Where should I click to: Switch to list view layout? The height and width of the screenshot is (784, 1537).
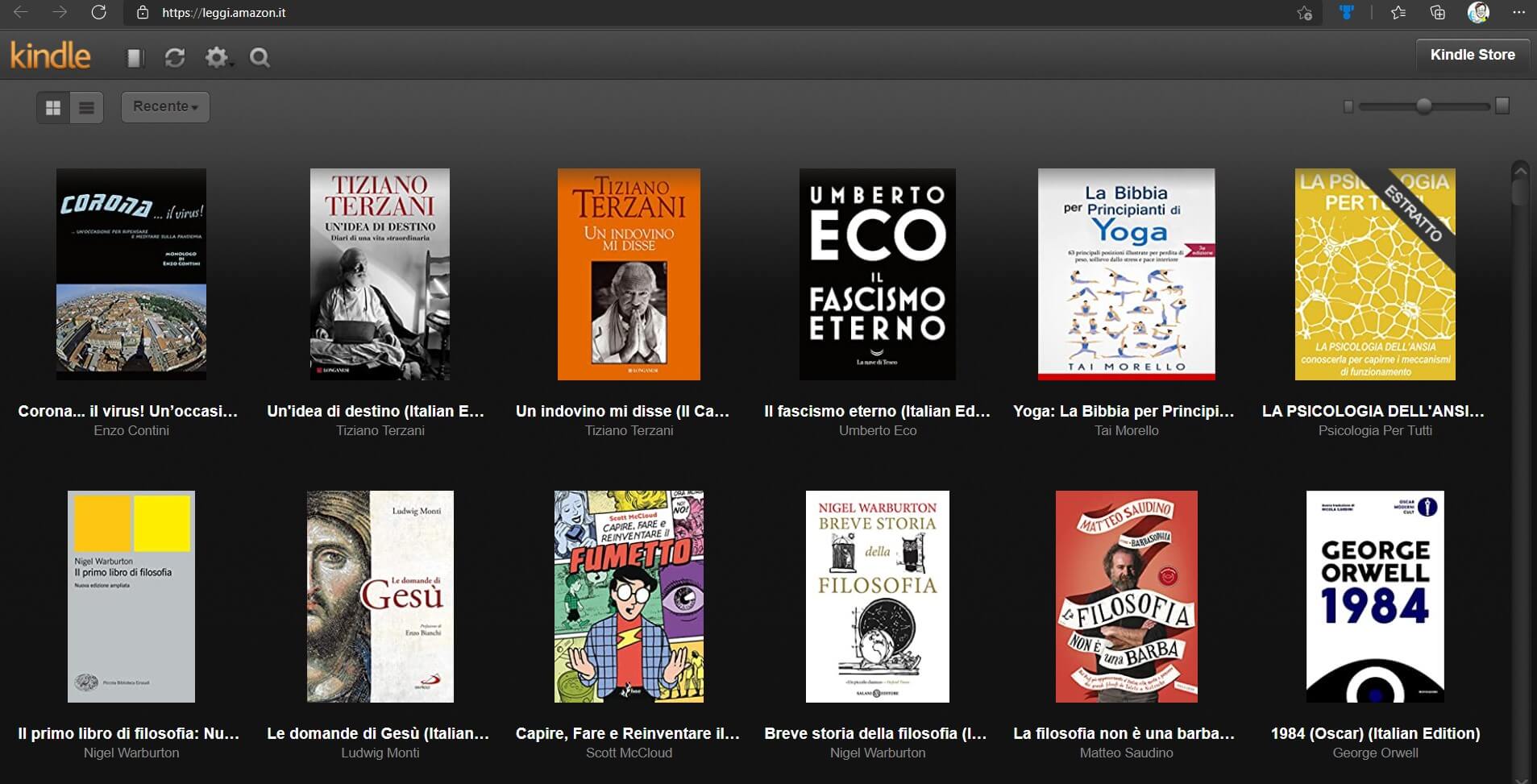coord(86,107)
